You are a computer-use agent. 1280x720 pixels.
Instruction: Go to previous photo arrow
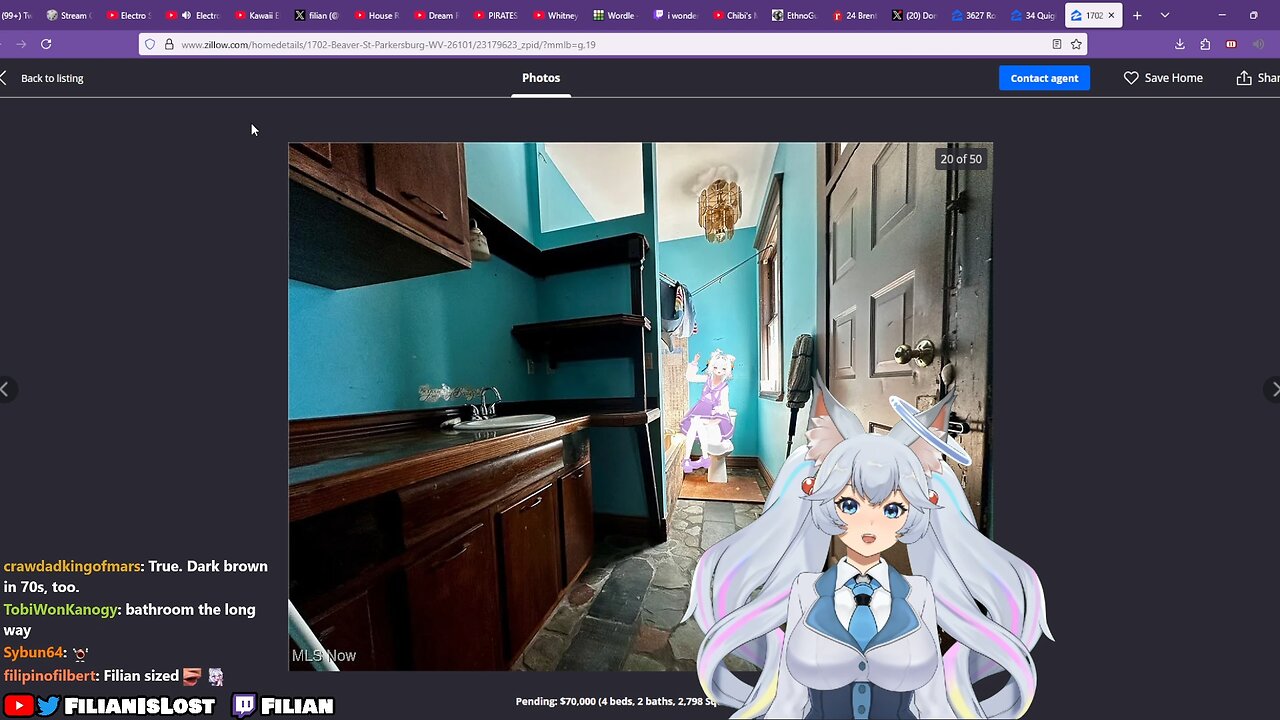pos(5,389)
